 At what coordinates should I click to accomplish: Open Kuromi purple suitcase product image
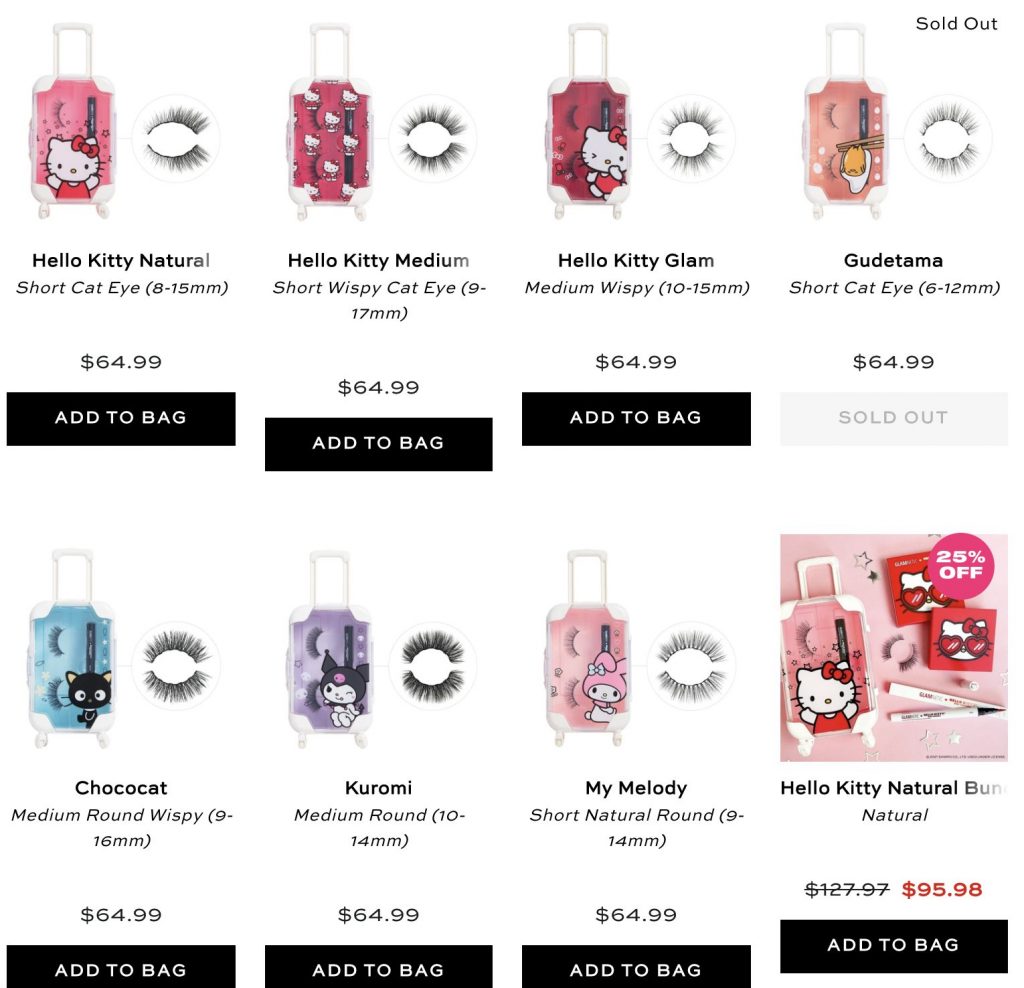[379, 648]
